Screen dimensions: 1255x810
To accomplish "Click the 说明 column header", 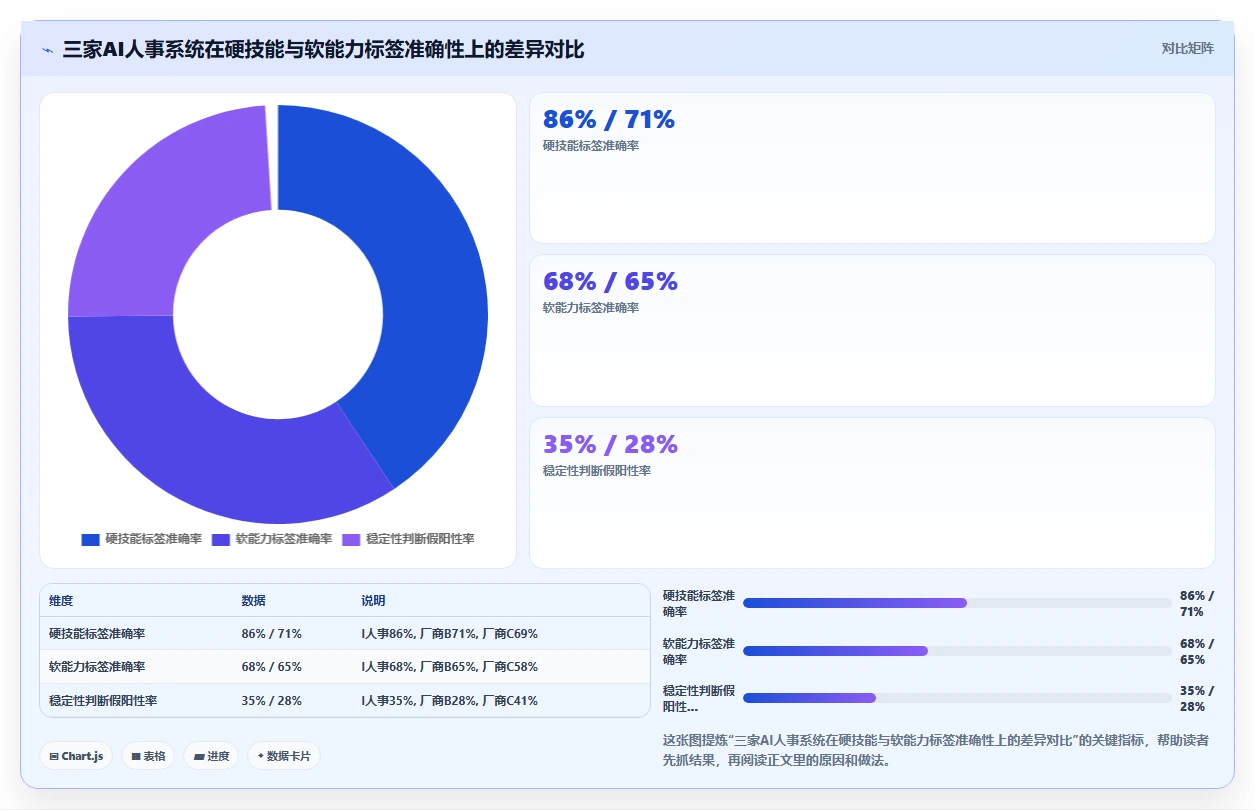I will click(373, 601).
